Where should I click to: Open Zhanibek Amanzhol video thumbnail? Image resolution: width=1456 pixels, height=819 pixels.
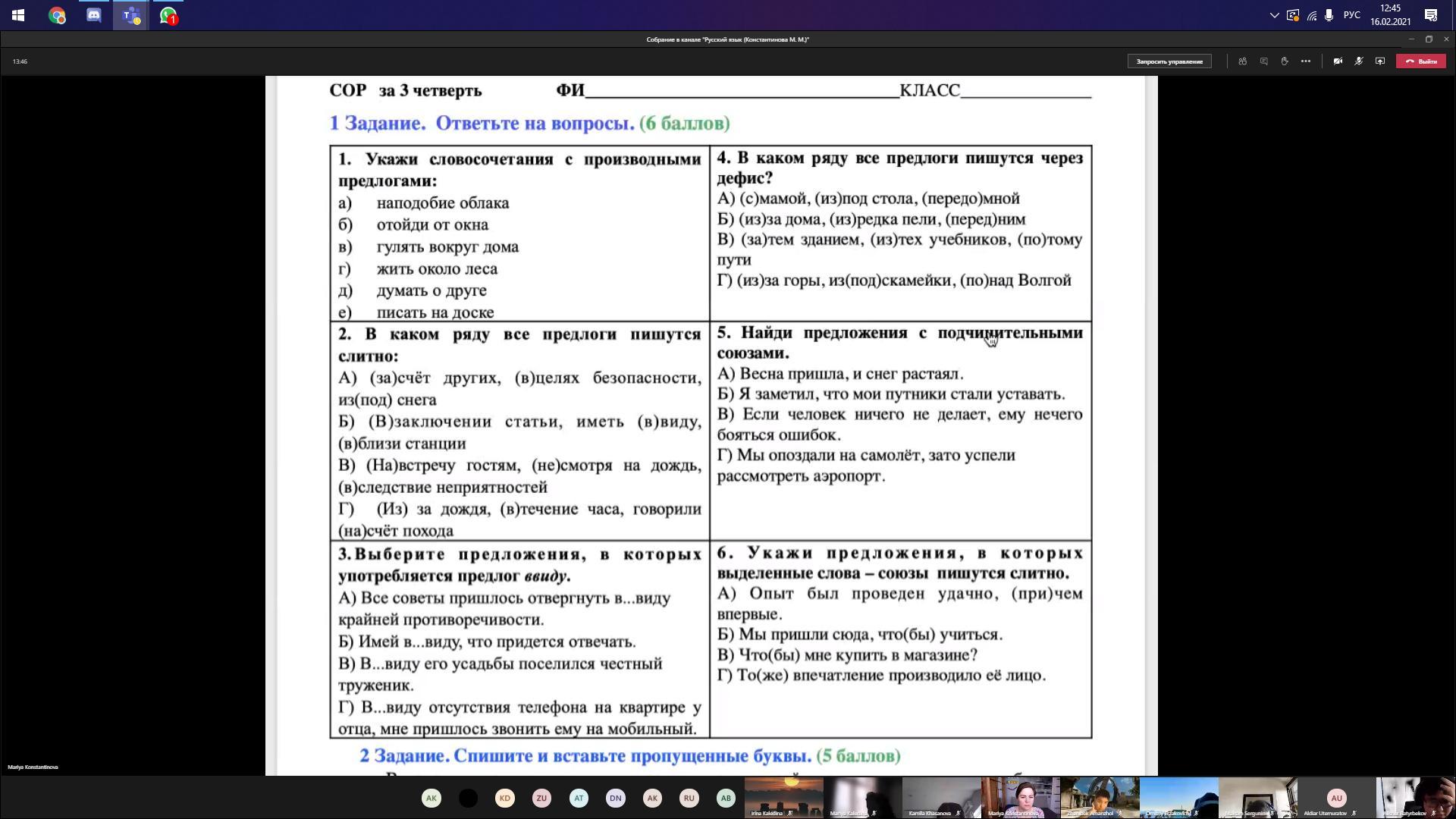pos(1099,798)
